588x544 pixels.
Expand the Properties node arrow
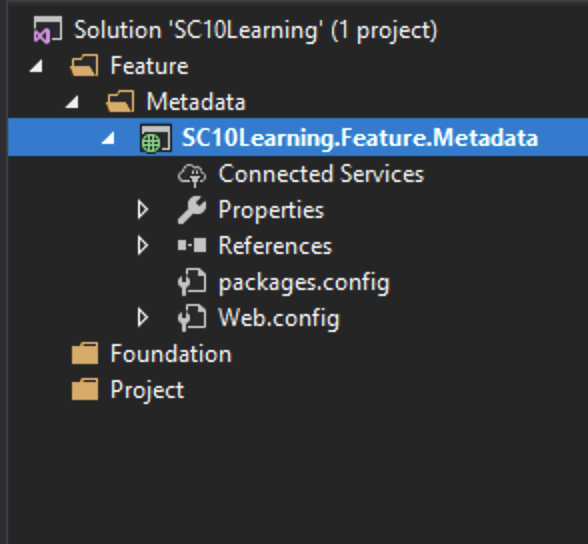click(142, 210)
